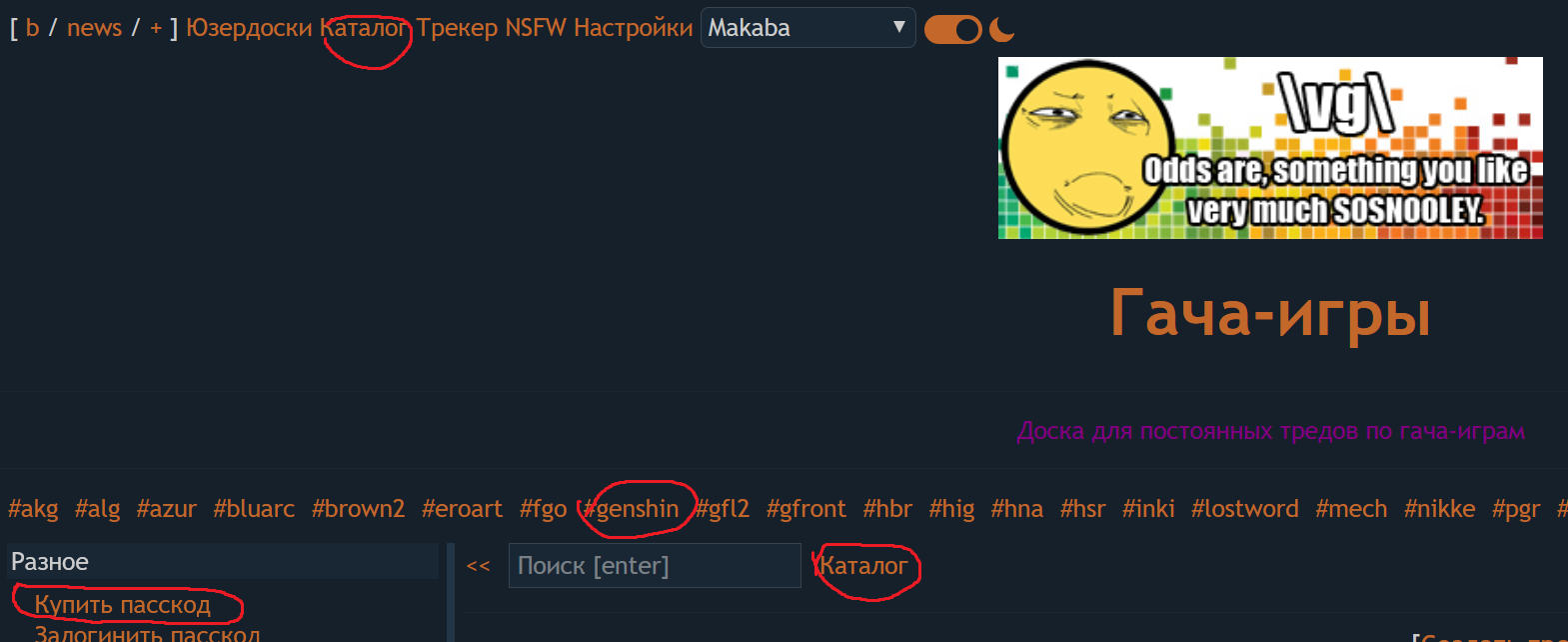Select the #eroart tag

click(x=462, y=509)
